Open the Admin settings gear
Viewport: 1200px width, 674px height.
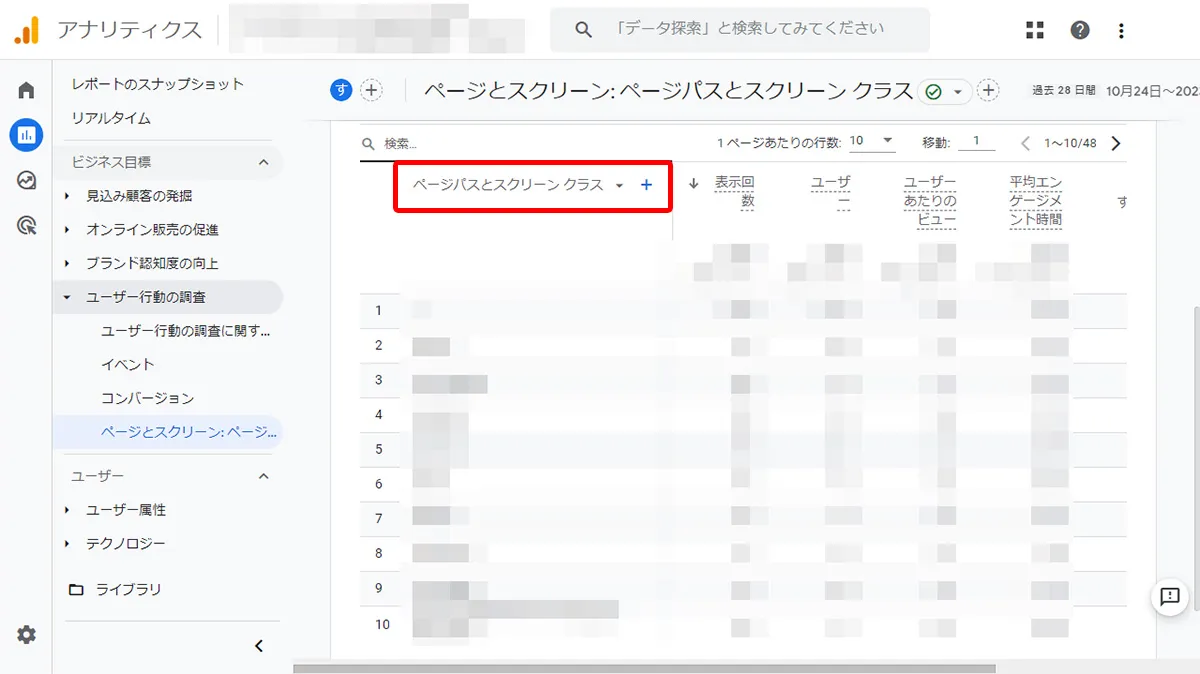pyautogui.click(x=25, y=635)
